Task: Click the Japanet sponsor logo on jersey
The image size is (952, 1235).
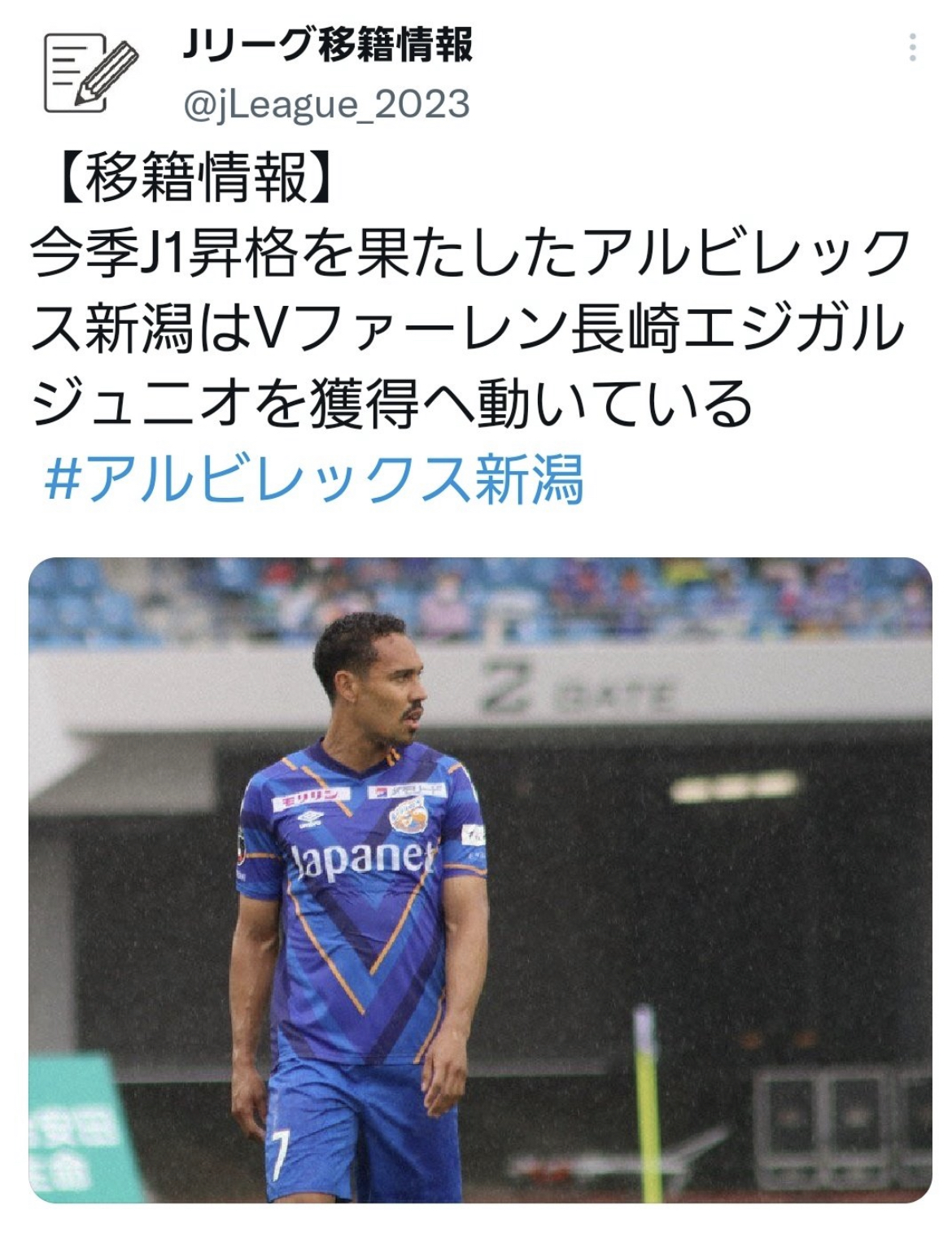Action: click(x=363, y=859)
